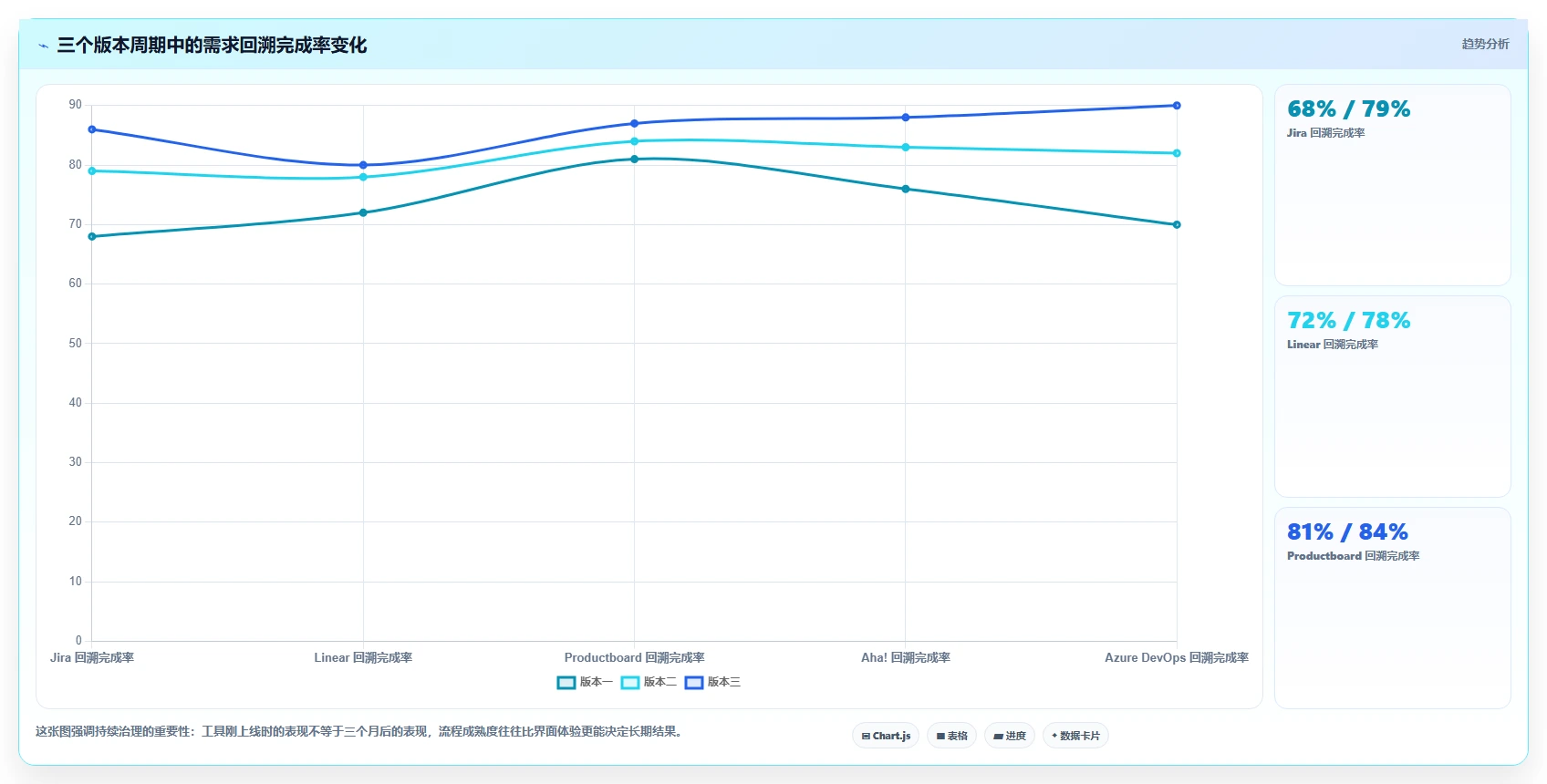Click the caption text about 持续治理

pyautogui.click(x=359, y=732)
